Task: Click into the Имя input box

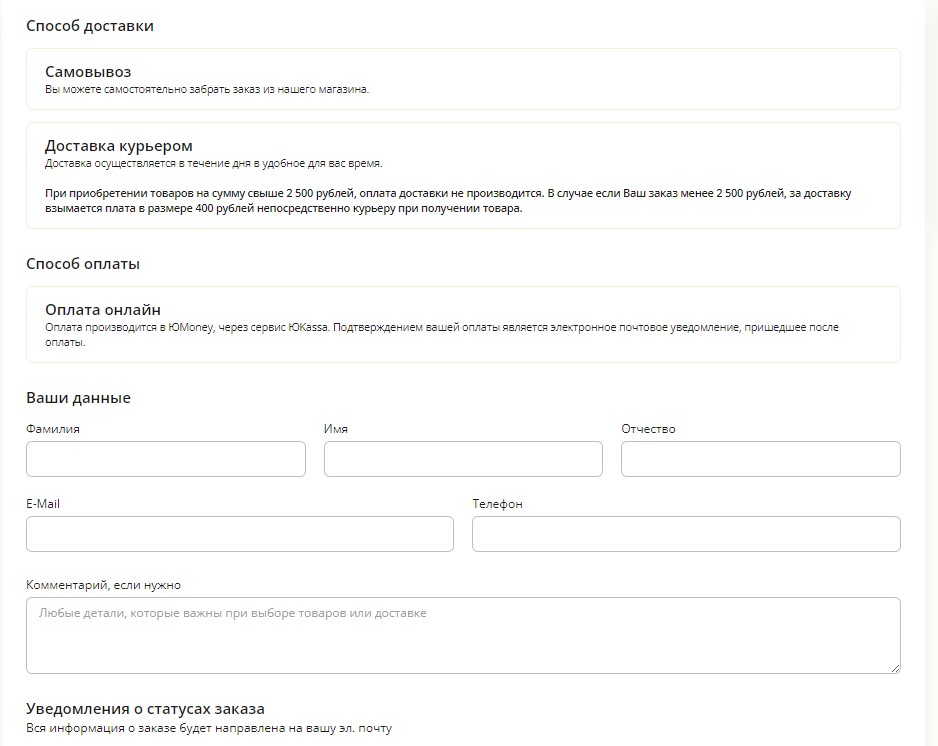Action: [x=463, y=459]
